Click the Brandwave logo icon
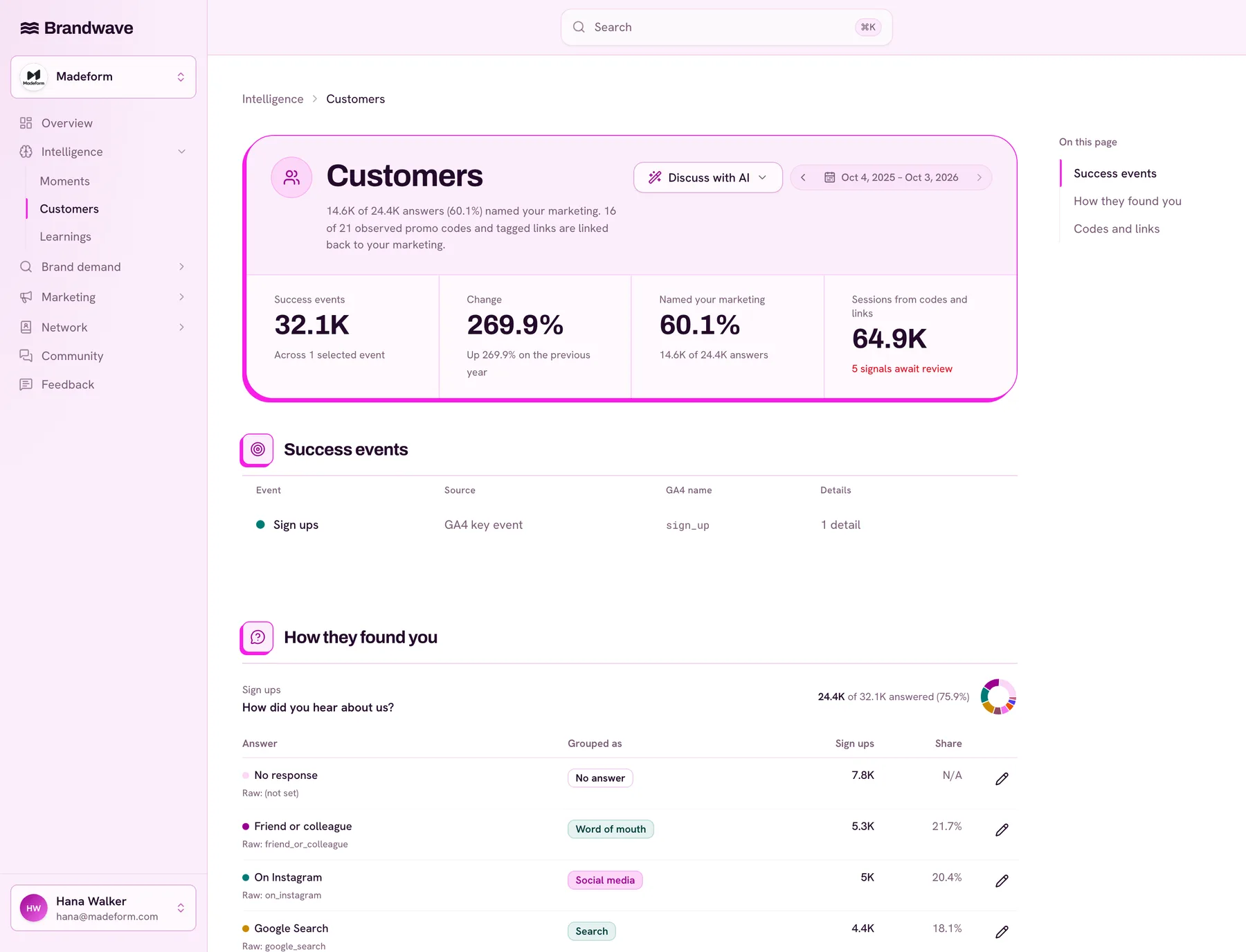The width and height of the screenshot is (1246, 952). coord(29,28)
